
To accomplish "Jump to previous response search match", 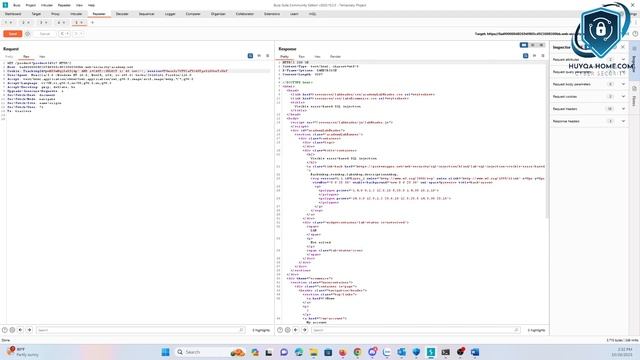I will tap(296, 330).
